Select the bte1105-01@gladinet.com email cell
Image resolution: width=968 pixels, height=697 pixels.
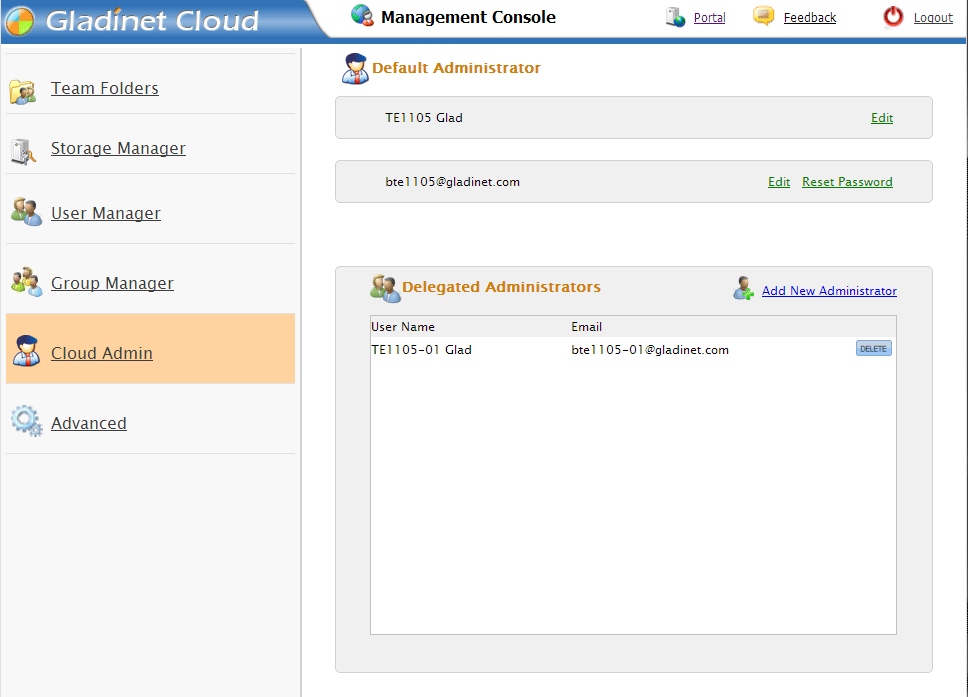[650, 350]
